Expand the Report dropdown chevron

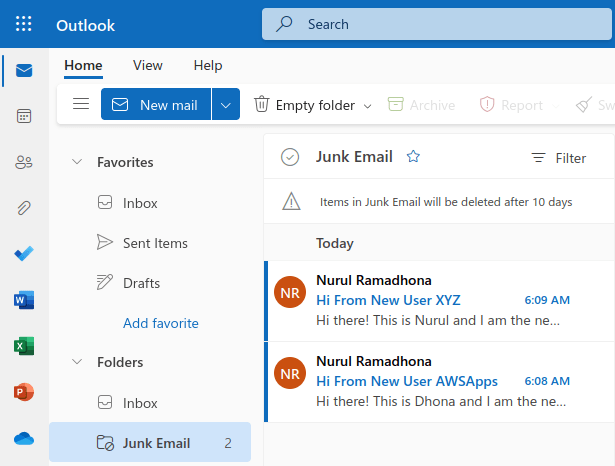[555, 106]
